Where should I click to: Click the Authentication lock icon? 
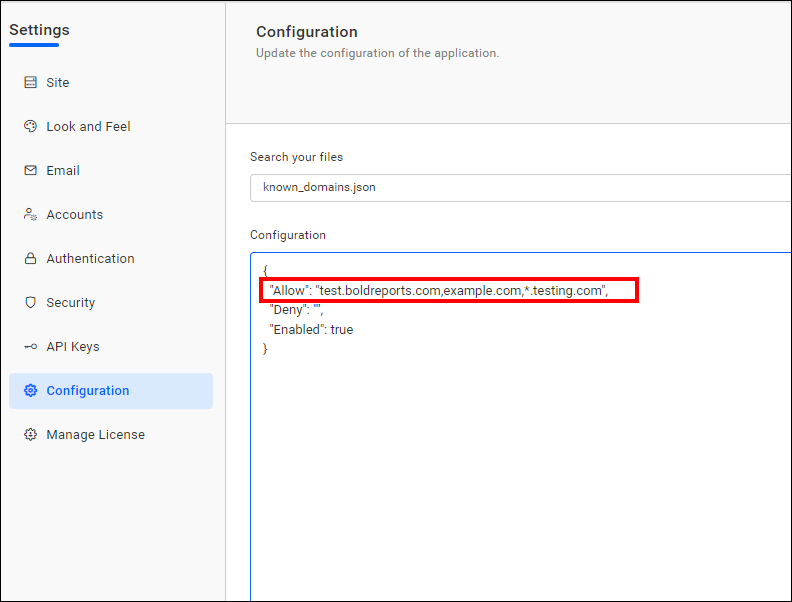[x=30, y=258]
